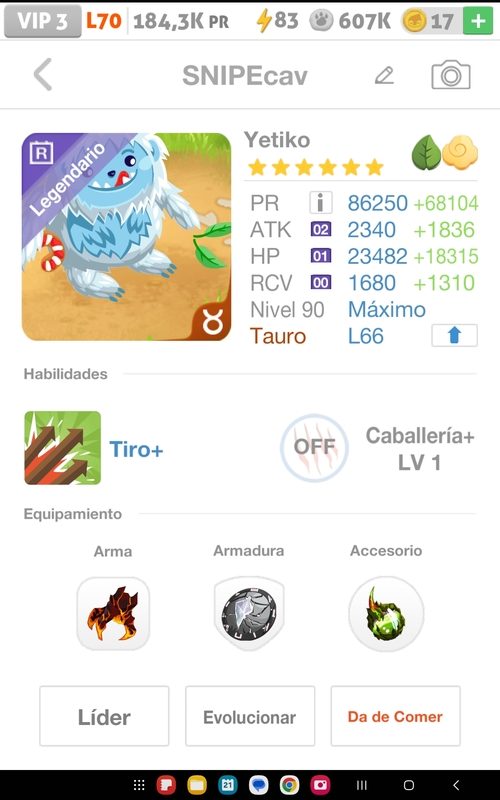Image resolution: width=500 pixels, height=800 pixels.
Task: Tap the VIP 3 badge
Action: click(x=42, y=21)
